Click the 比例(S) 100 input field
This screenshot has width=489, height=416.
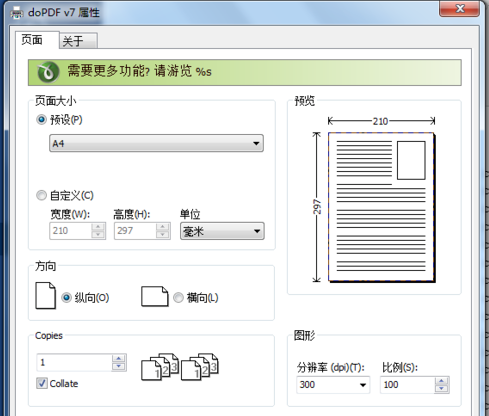408,385
